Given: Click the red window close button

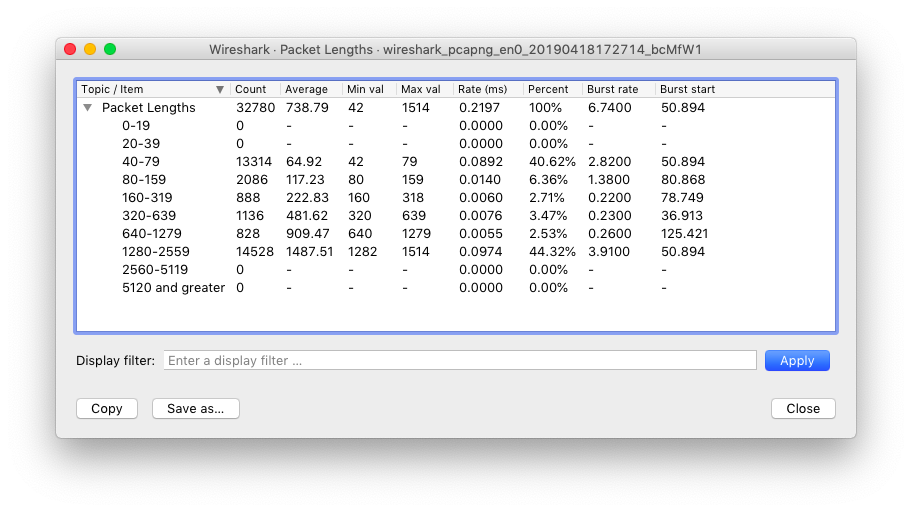Looking at the screenshot, I should click(70, 49).
